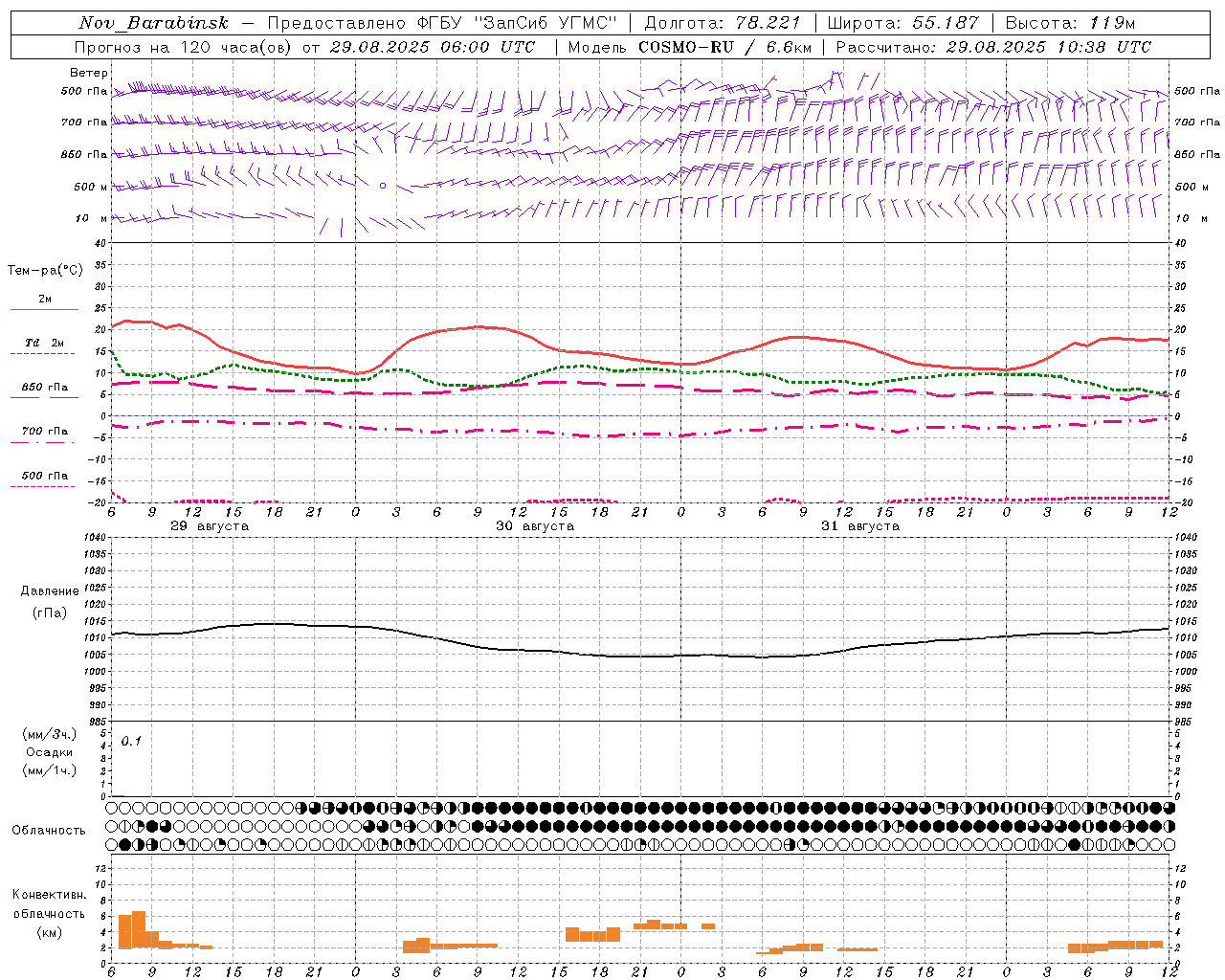Click the "Долгота: 78.221" header field
This screenshot has width=1225, height=980.
tap(723, 23)
